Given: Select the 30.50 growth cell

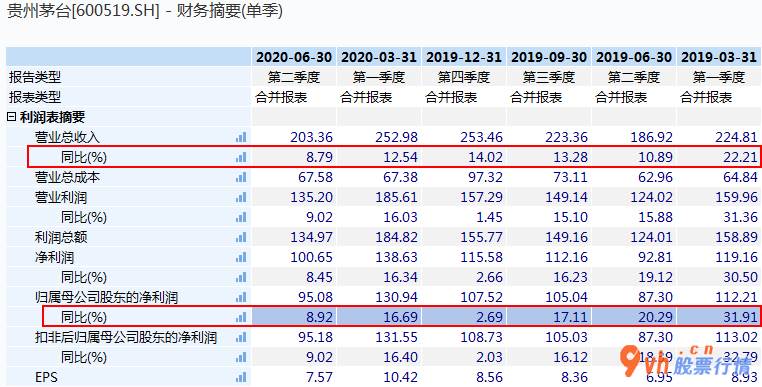Looking at the screenshot, I should [x=719, y=277].
